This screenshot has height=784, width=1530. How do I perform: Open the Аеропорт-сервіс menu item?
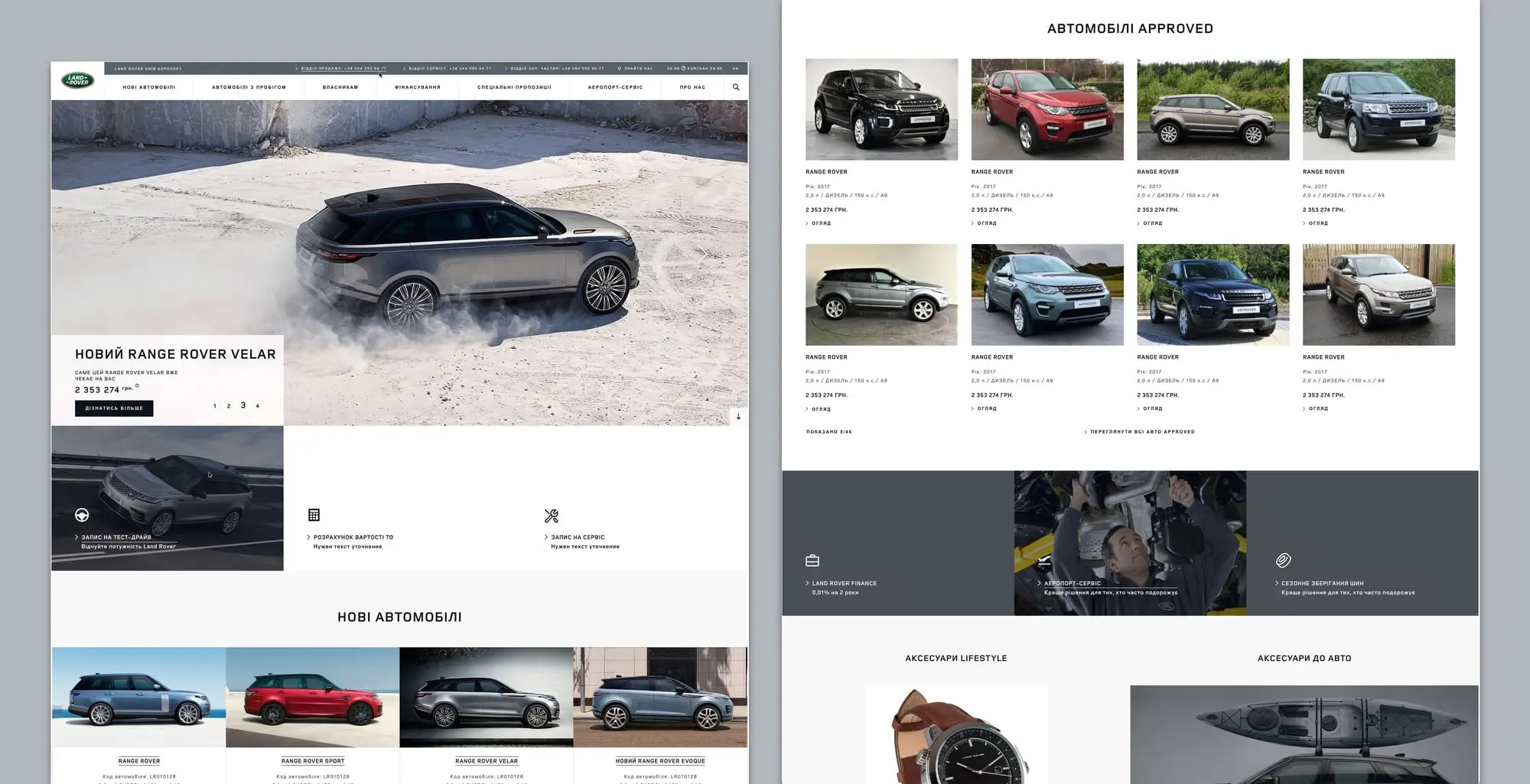615,87
